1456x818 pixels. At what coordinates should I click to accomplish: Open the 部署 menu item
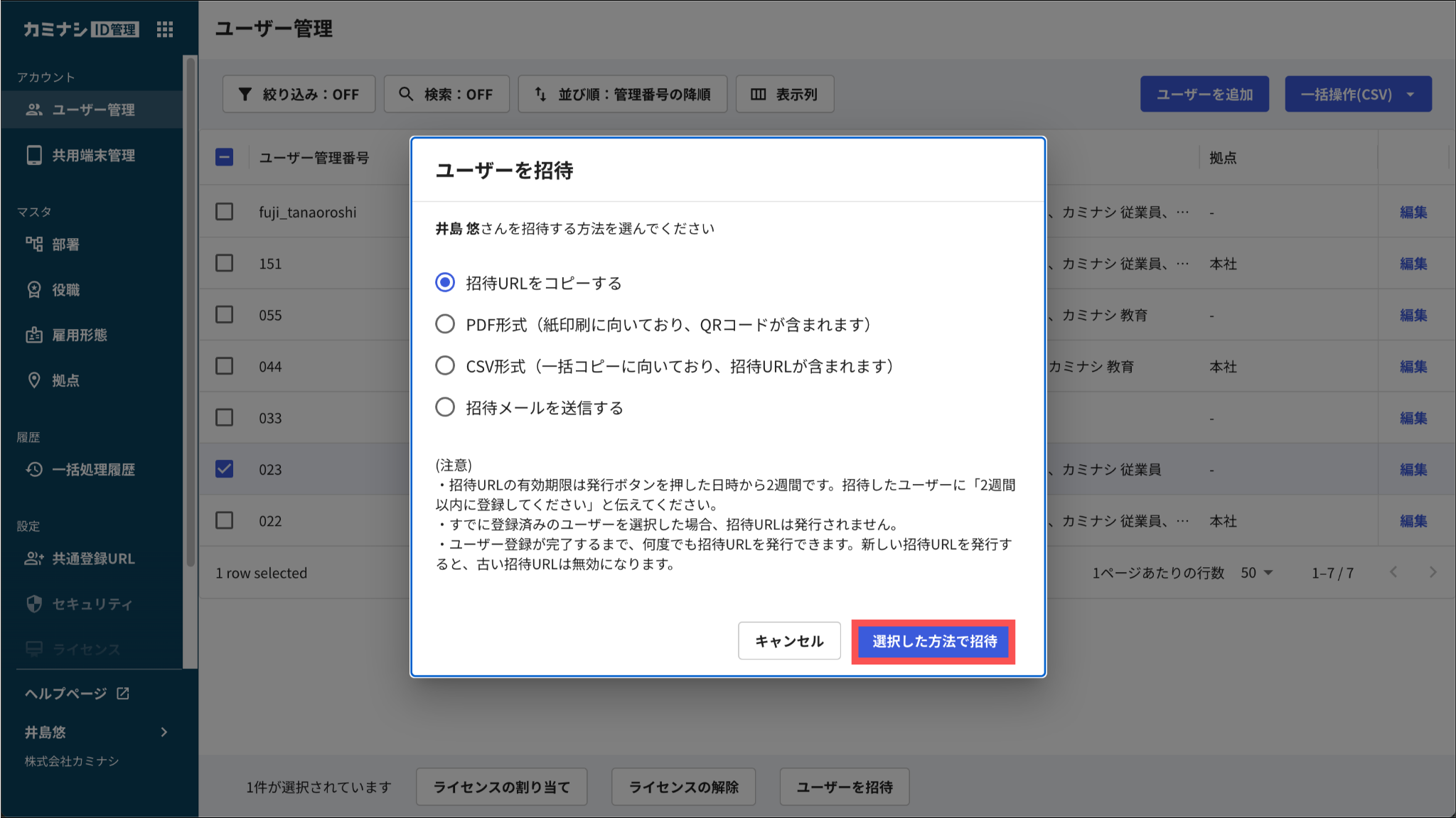point(65,244)
